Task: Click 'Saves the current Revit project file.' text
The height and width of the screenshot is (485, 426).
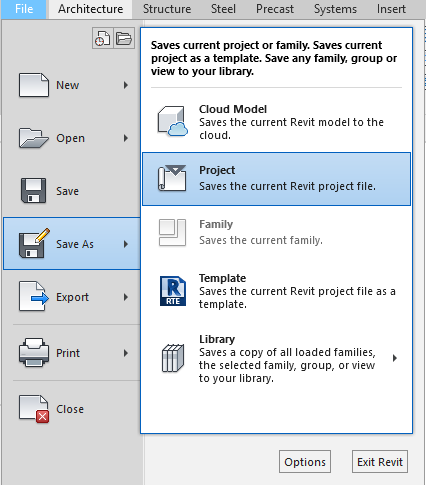Action: pyautogui.click(x=287, y=186)
